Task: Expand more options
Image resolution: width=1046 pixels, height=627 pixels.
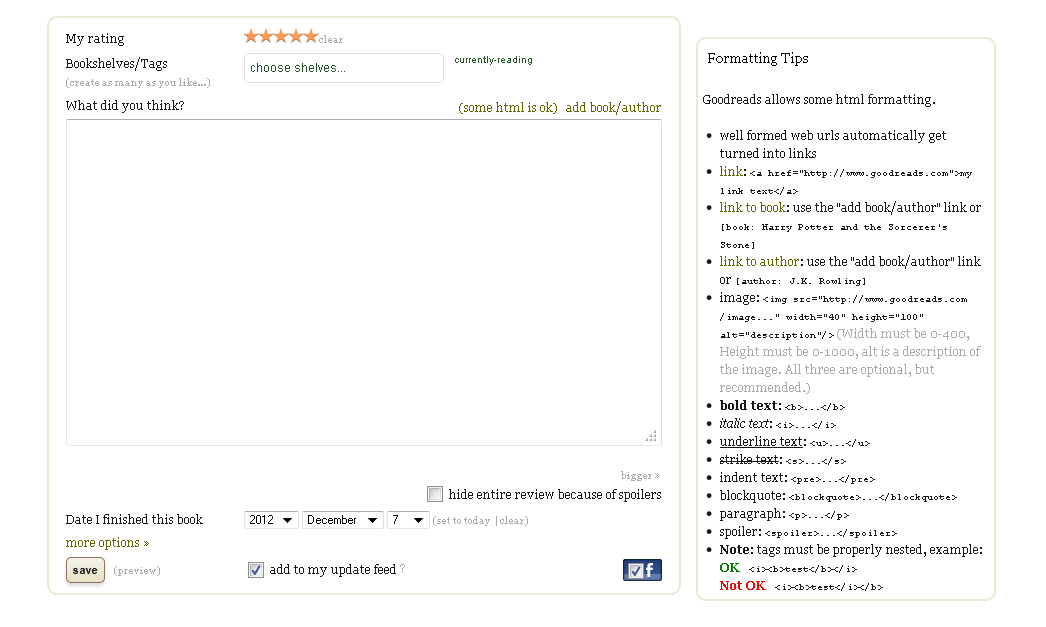Action: pyautogui.click(x=107, y=543)
